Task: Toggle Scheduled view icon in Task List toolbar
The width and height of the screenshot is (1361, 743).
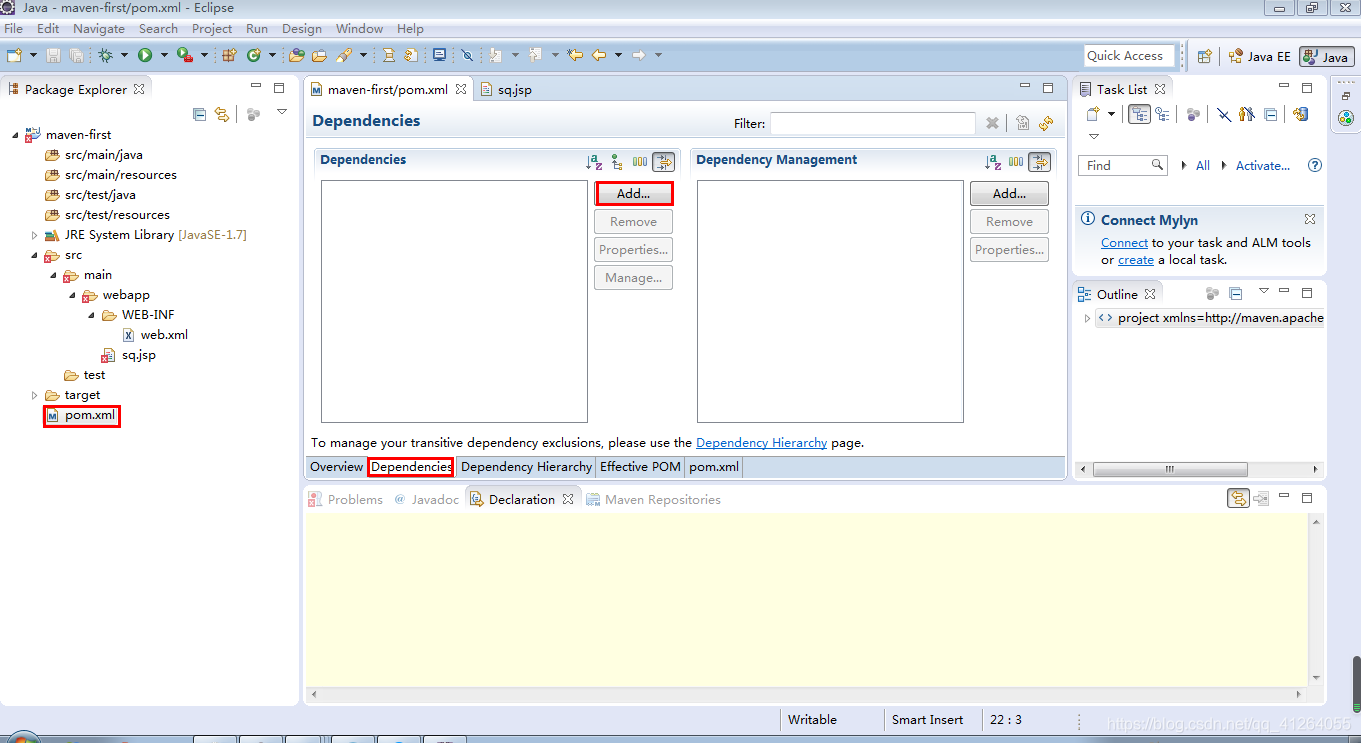Action: [1162, 114]
